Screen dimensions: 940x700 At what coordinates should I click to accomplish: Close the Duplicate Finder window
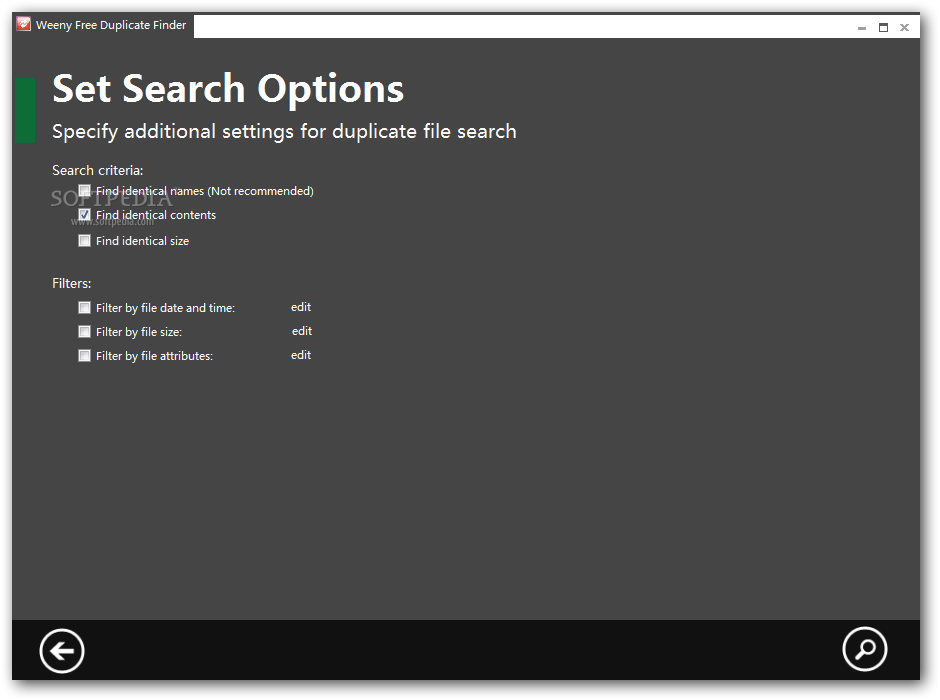[x=905, y=28]
